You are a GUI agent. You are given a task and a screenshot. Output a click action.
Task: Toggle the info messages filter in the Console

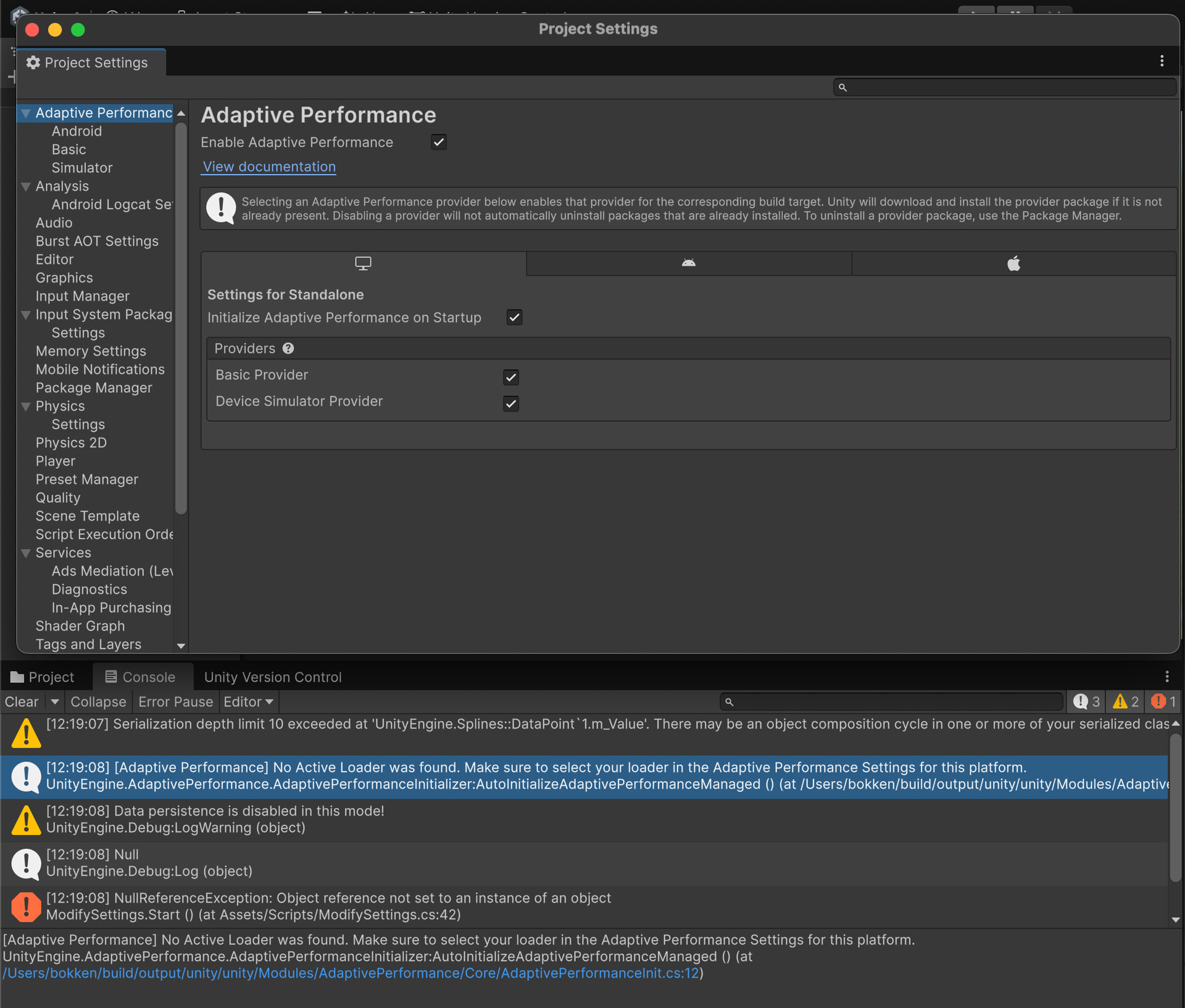coord(1086,701)
